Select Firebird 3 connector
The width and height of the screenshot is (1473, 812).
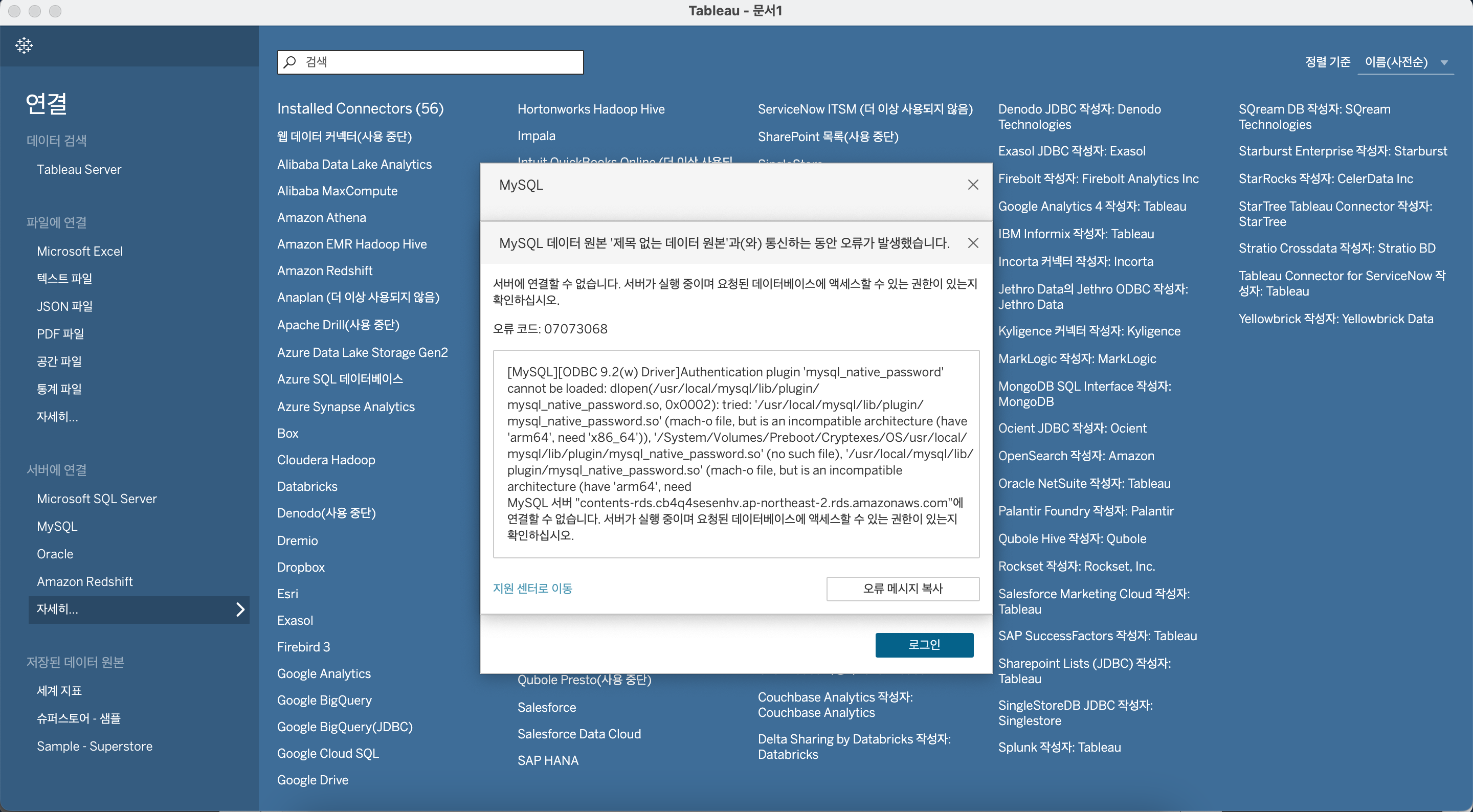pos(304,647)
